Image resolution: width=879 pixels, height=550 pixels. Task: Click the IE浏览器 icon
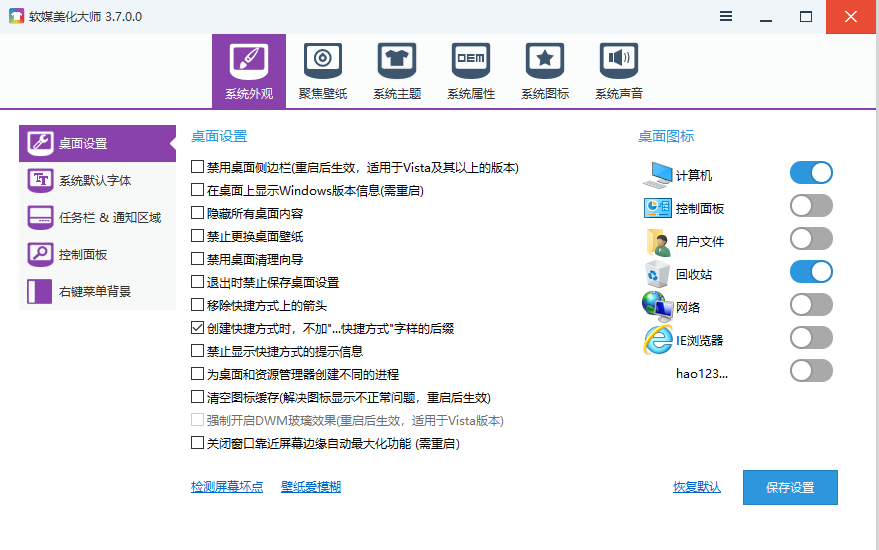click(658, 340)
